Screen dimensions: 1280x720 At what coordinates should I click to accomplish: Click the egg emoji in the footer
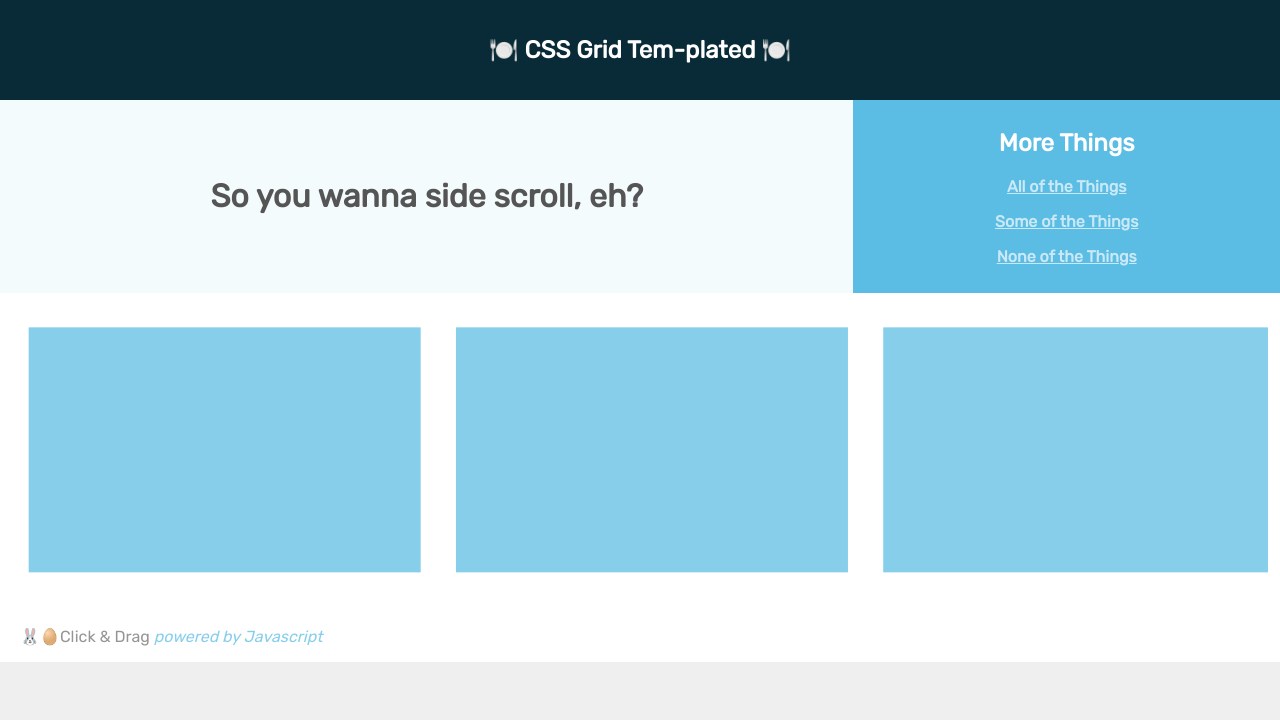point(49,637)
